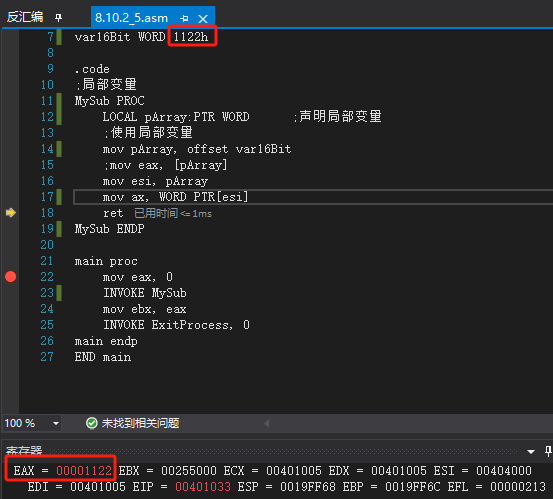The width and height of the screenshot is (553, 499).
Task: Click the 'MySub PROC' line
Action: (109, 101)
